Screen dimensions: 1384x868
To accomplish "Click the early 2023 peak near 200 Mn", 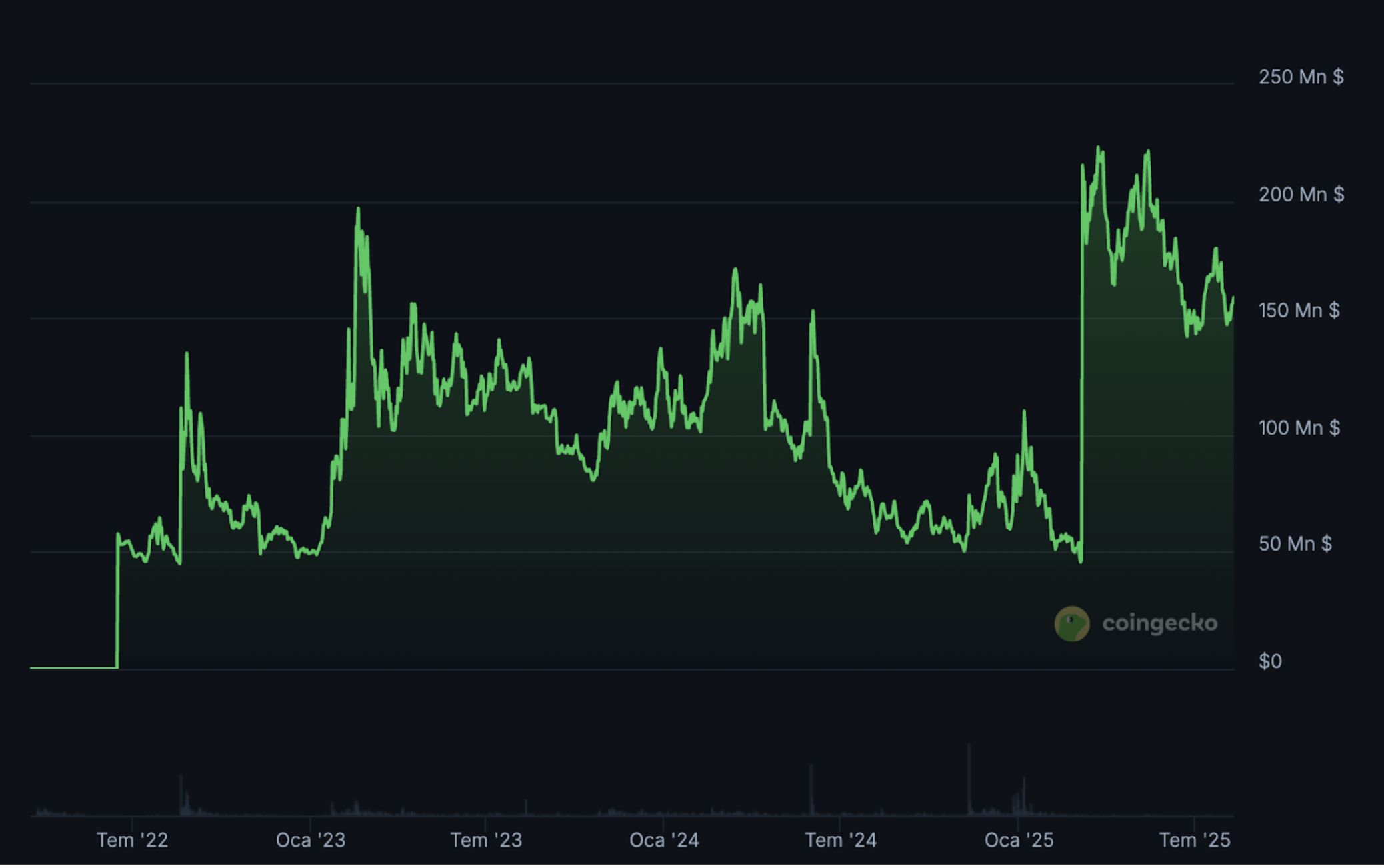I will (358, 209).
